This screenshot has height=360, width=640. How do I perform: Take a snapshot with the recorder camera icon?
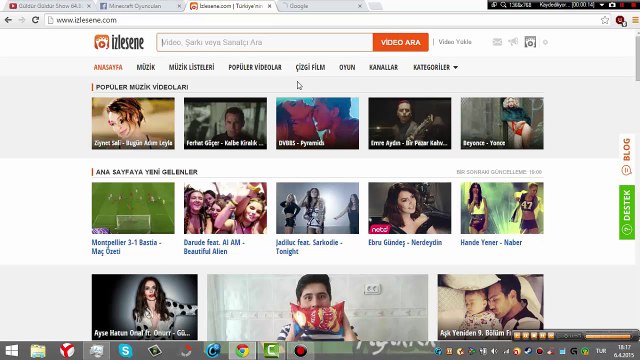[x=612, y=5]
